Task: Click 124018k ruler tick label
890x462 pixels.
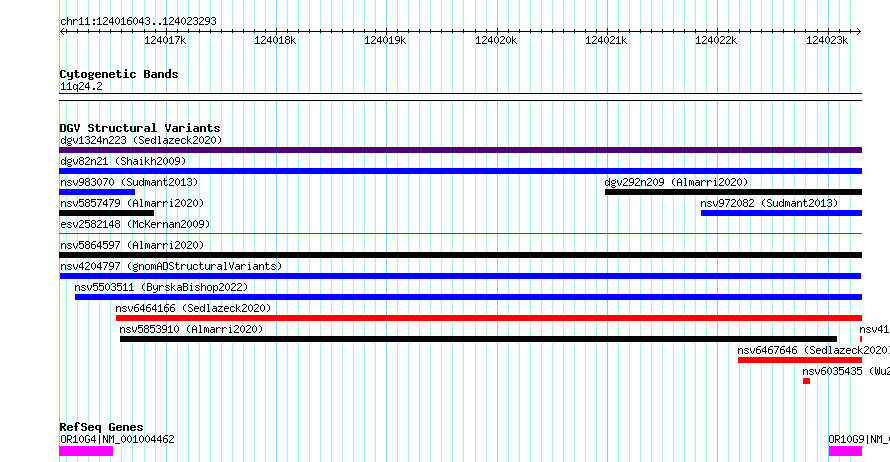Action: click(275, 40)
